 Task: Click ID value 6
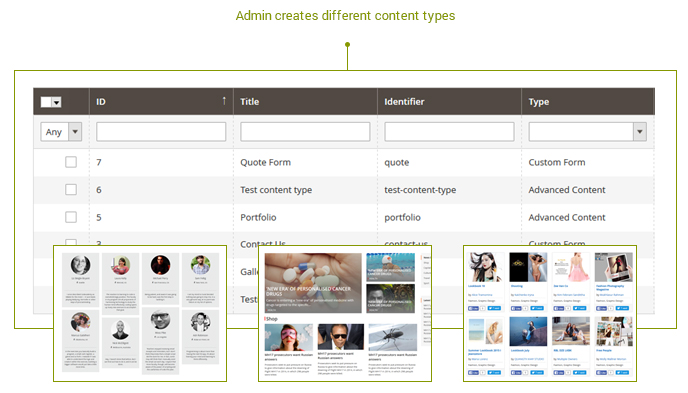[99, 190]
